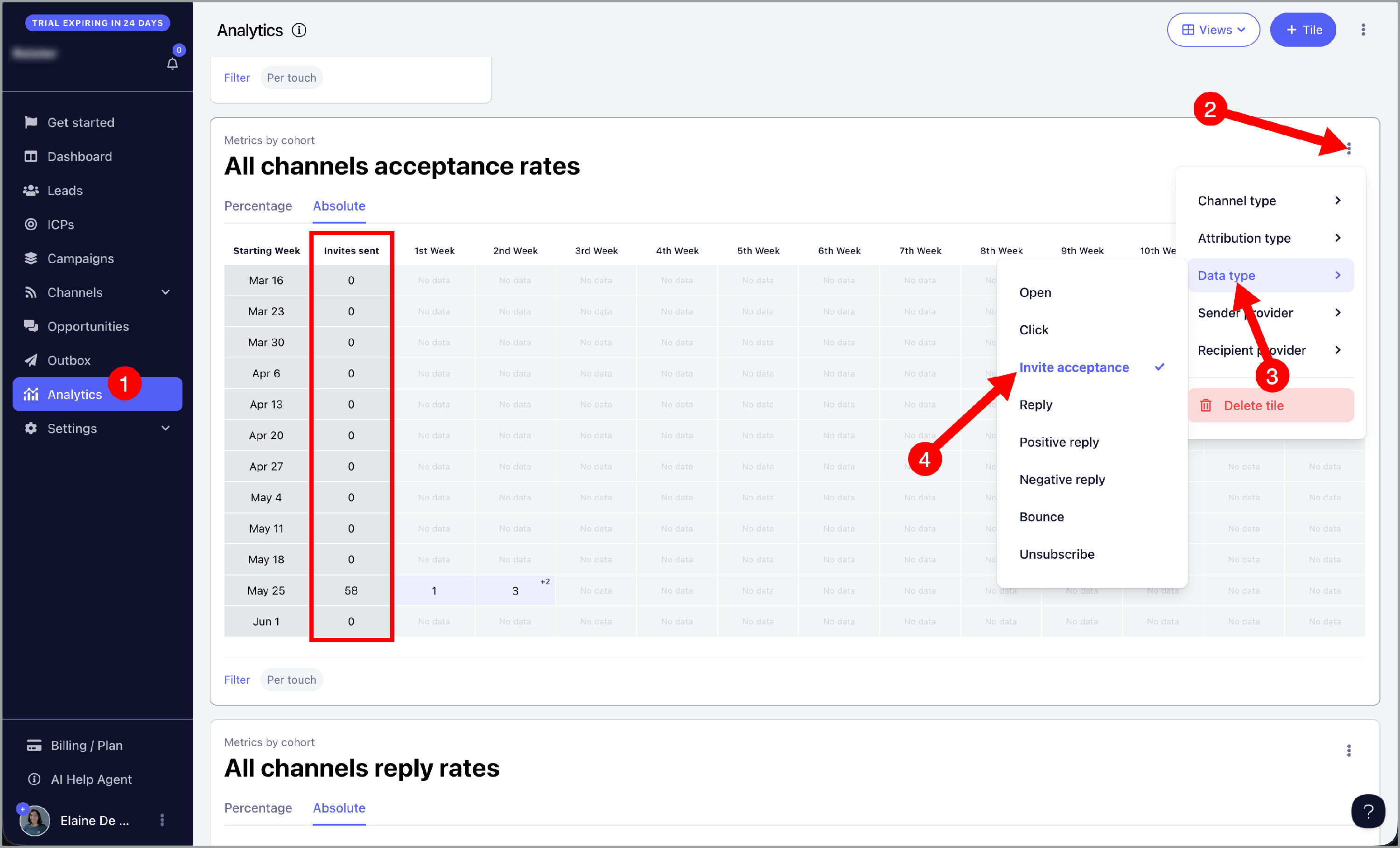Click the Leads people icon

tap(31, 190)
